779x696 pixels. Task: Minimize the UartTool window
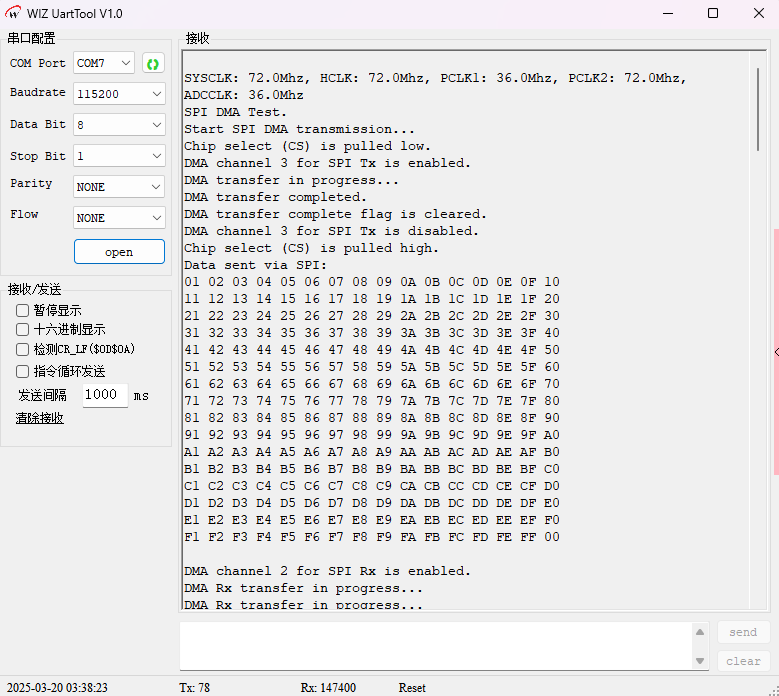tap(668, 13)
